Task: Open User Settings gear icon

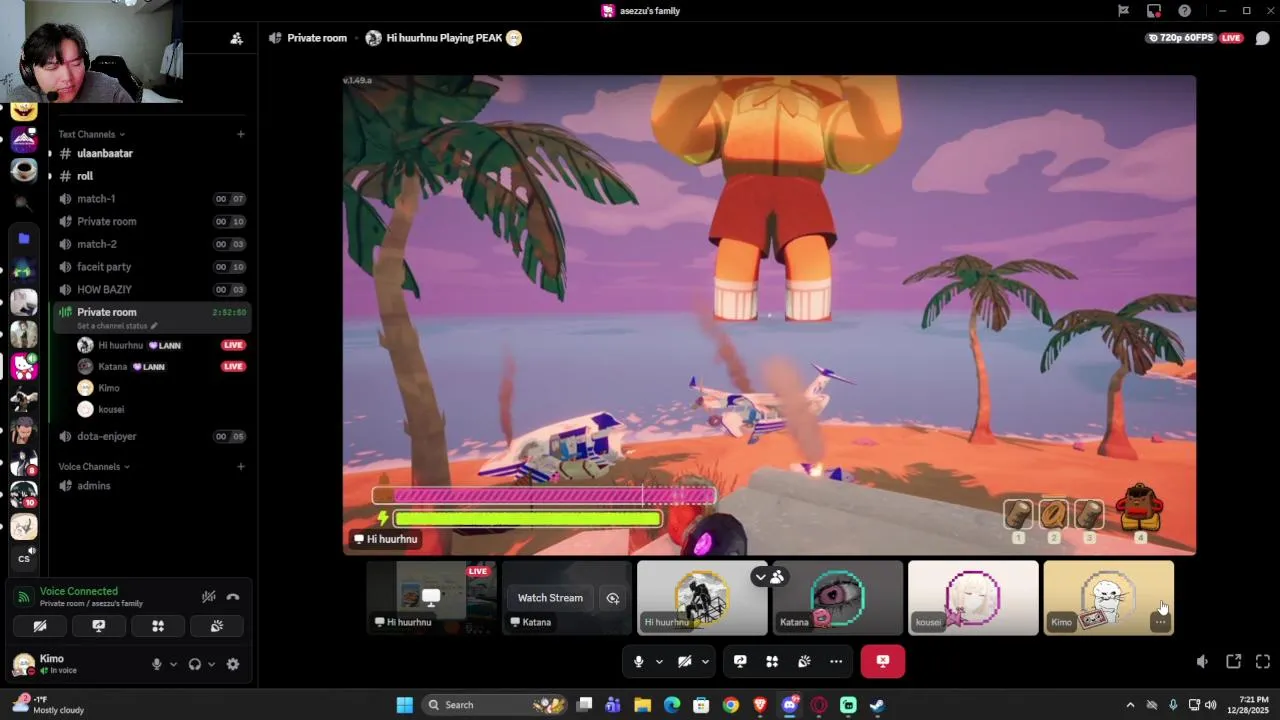Action: 233,664
